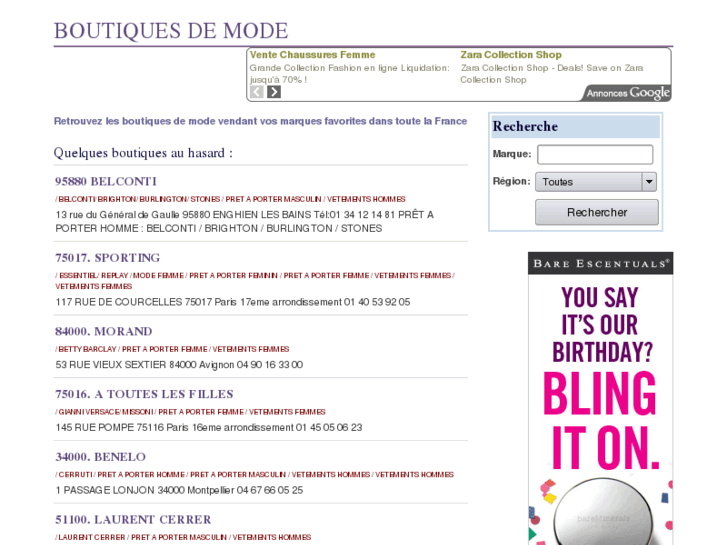This screenshot has height=545, width=727.
Task: Click the MODE FEMME tag under Sporting
Action: [158, 276]
